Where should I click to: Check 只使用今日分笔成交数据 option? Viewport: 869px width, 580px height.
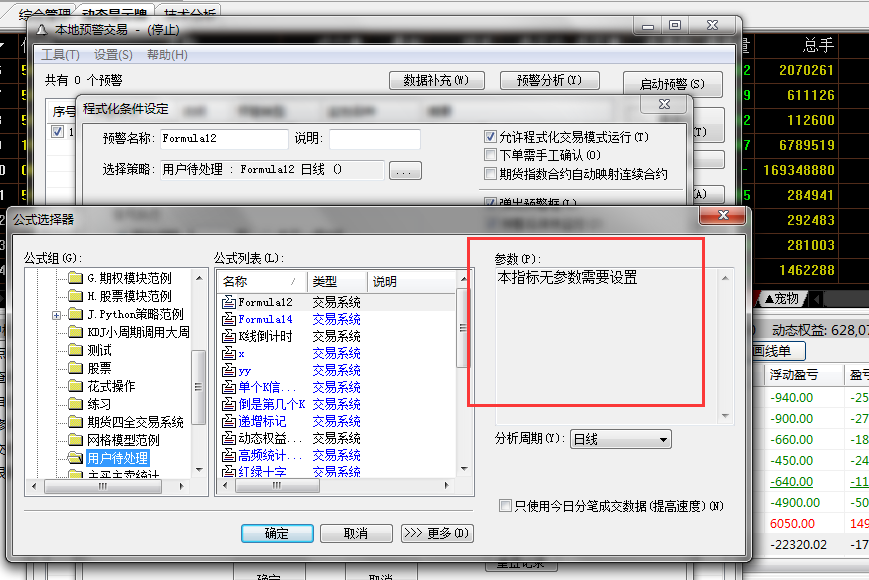[505, 505]
